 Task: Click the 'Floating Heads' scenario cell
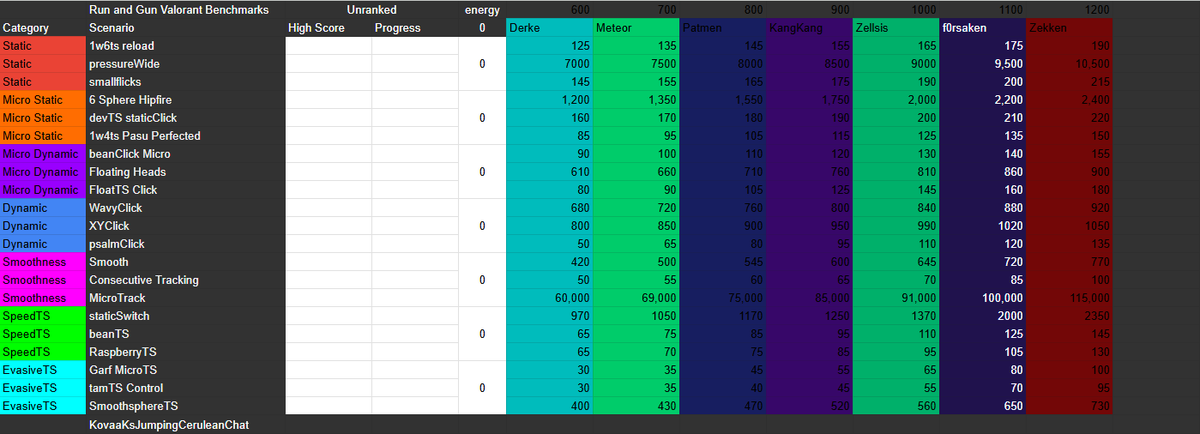click(x=185, y=171)
